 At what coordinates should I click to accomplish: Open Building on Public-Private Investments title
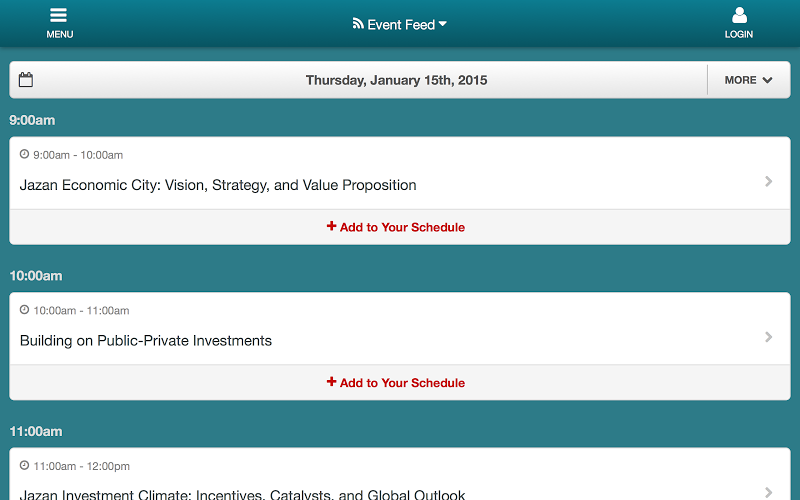[x=146, y=340]
